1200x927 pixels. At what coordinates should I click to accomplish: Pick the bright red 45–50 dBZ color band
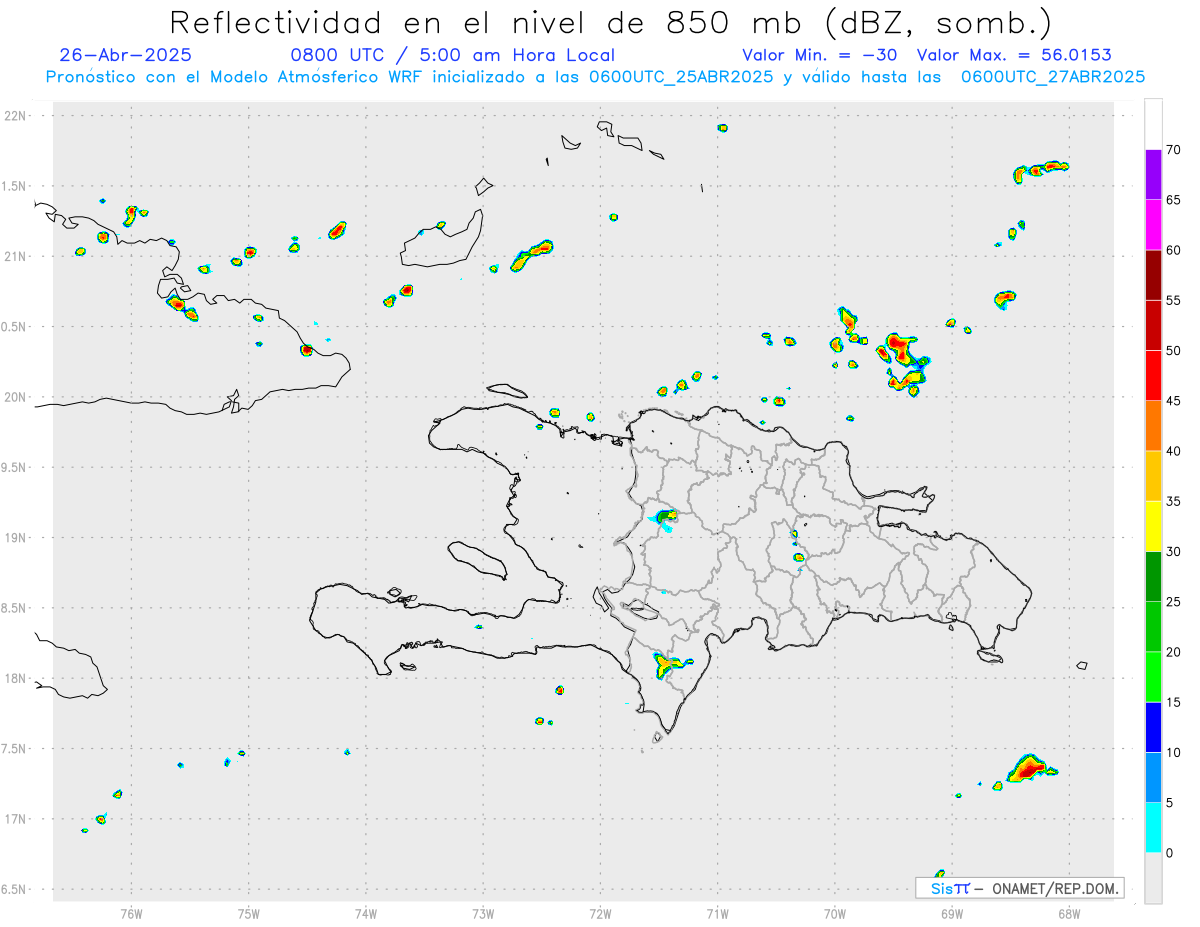(1153, 375)
